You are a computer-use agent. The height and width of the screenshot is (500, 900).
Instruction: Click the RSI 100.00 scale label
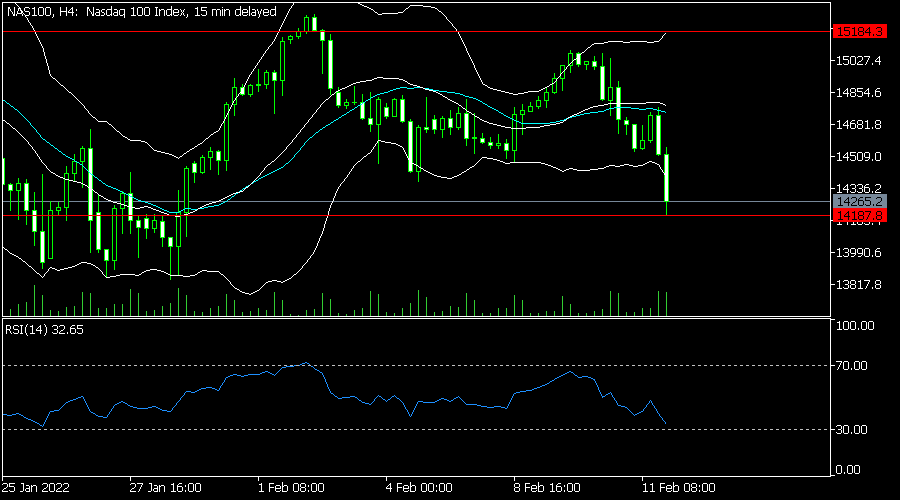tap(855, 325)
